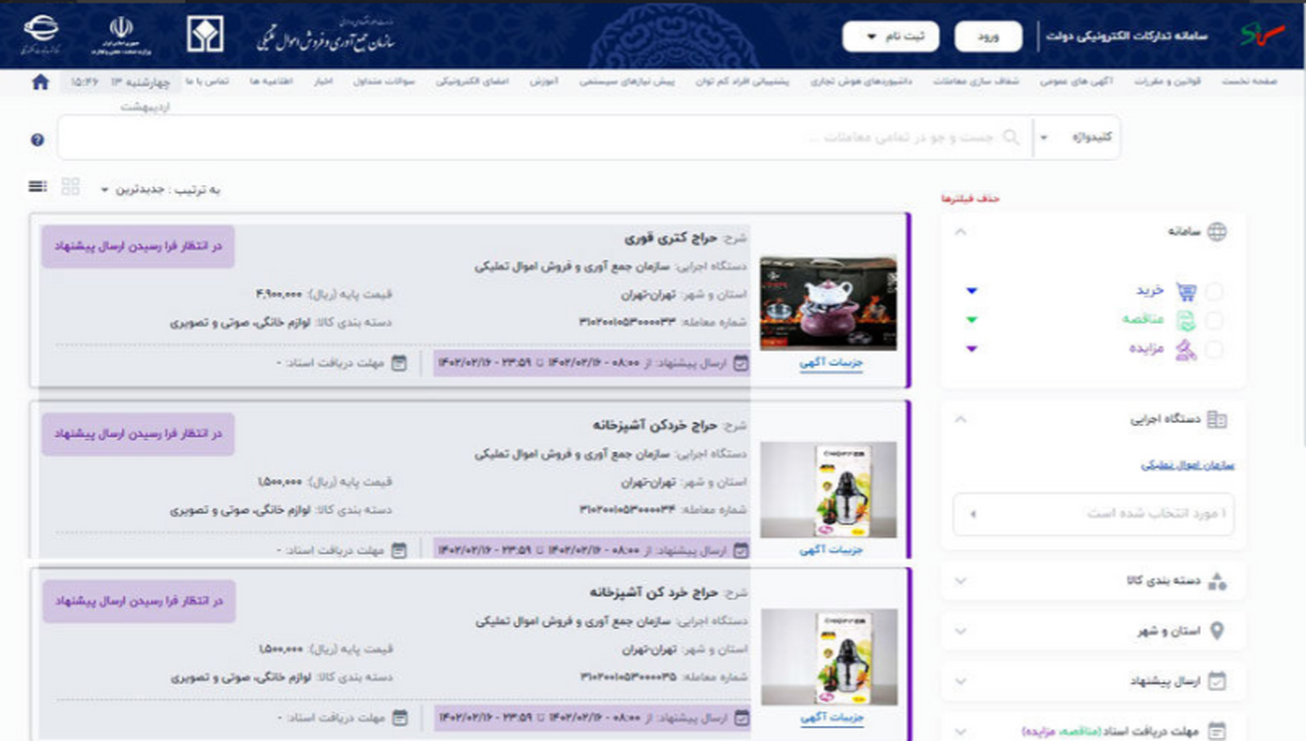
Task: Click the home icon in navigation bar
Action: click(x=40, y=82)
